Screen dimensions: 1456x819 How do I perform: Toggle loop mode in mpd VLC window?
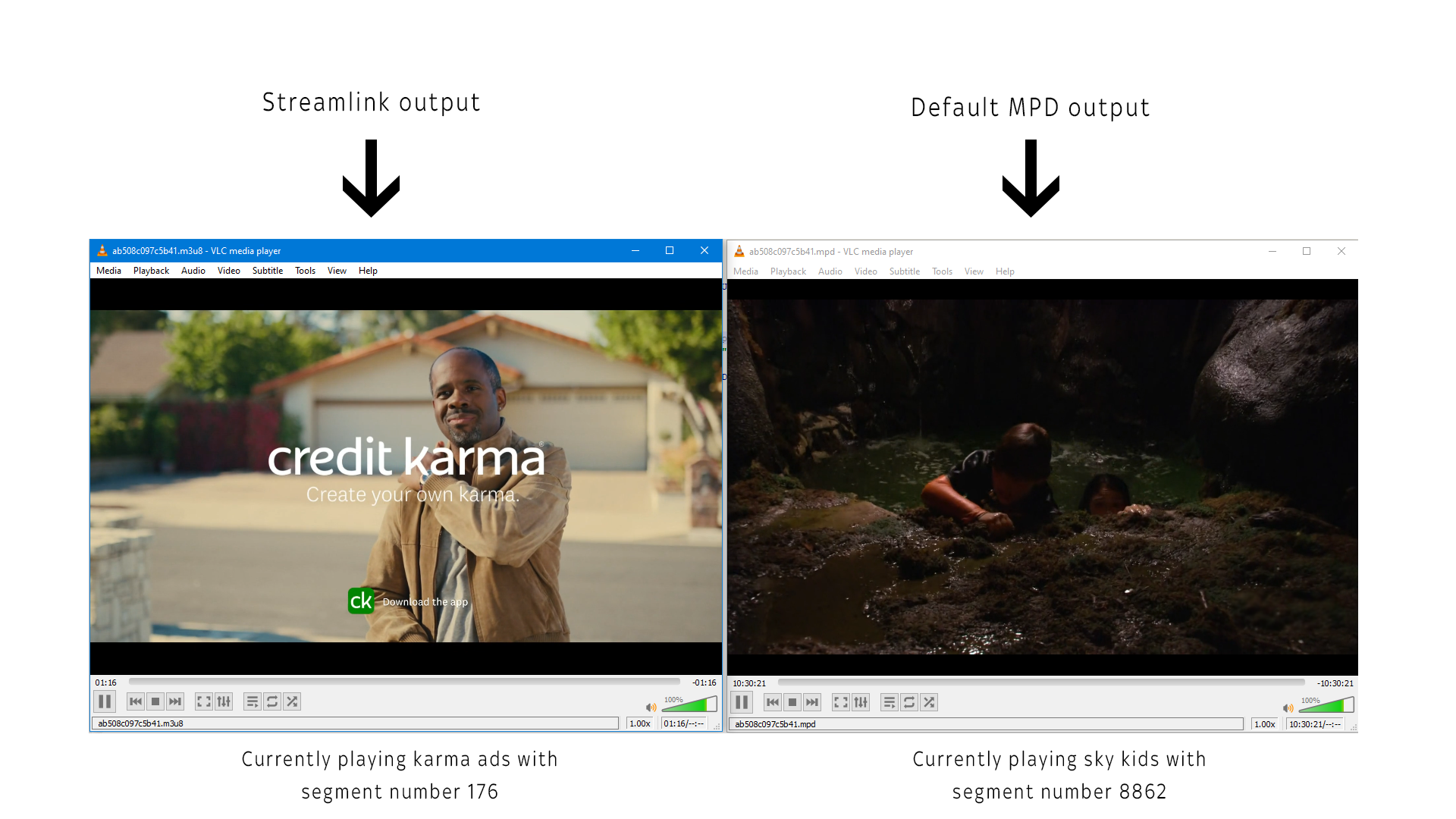click(x=909, y=702)
